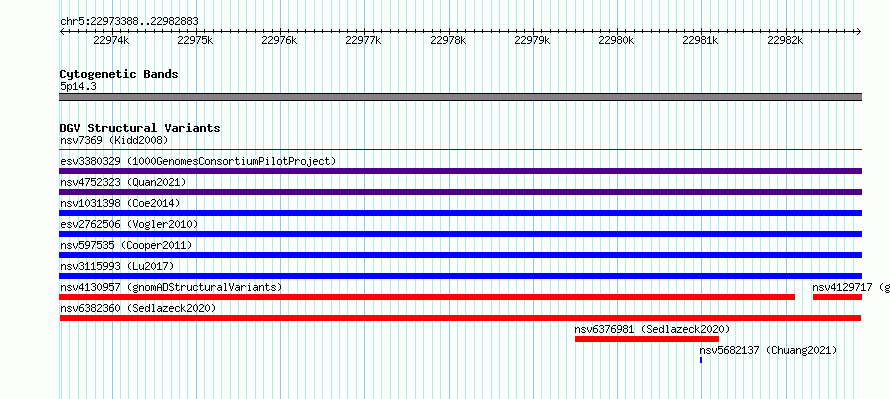Screen dimensions: 890x399
Task: Click the blue nsv3115993 variant bar
Action: 461,276
